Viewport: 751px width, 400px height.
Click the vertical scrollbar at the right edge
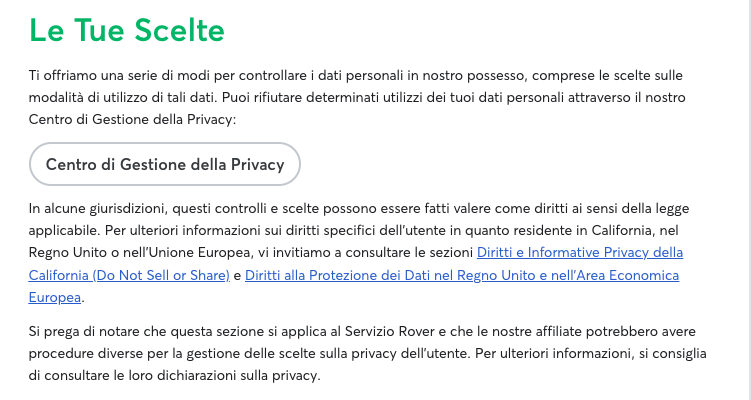point(748,200)
